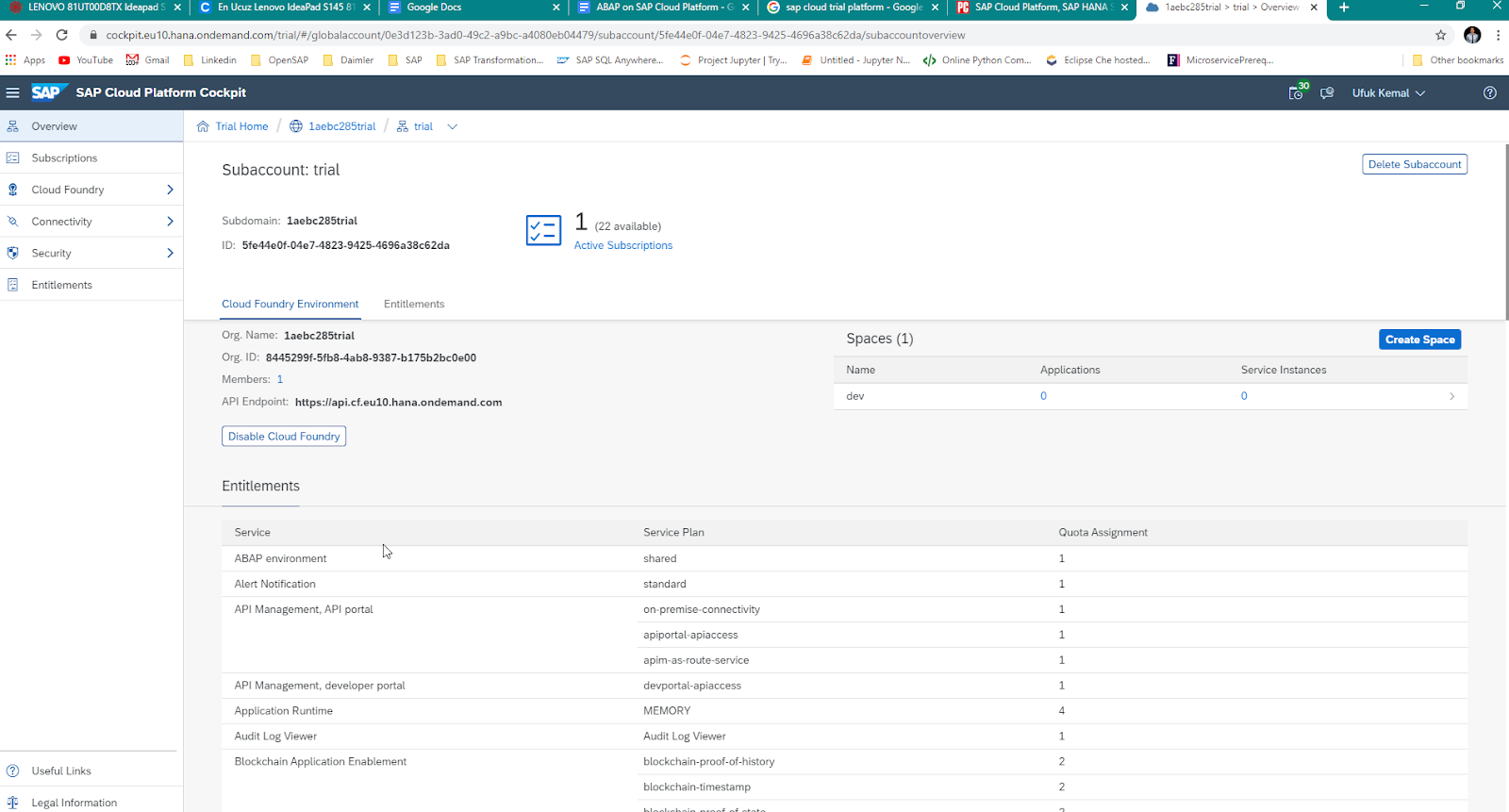Open the dev space Applications count link

(x=1044, y=396)
